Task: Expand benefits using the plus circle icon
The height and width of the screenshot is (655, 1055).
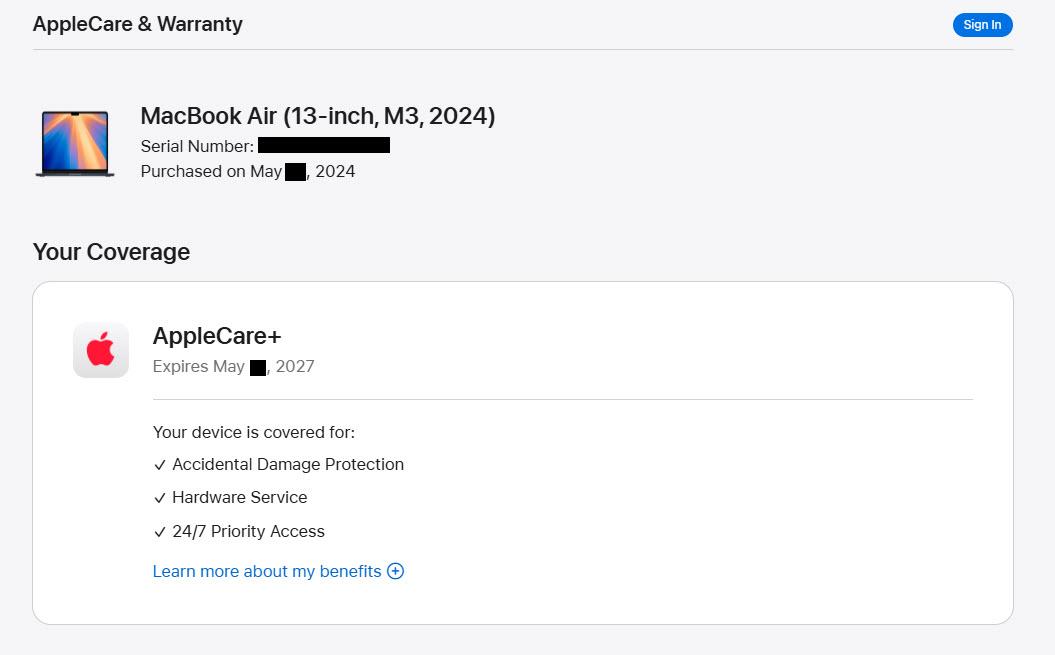Action: (x=396, y=571)
